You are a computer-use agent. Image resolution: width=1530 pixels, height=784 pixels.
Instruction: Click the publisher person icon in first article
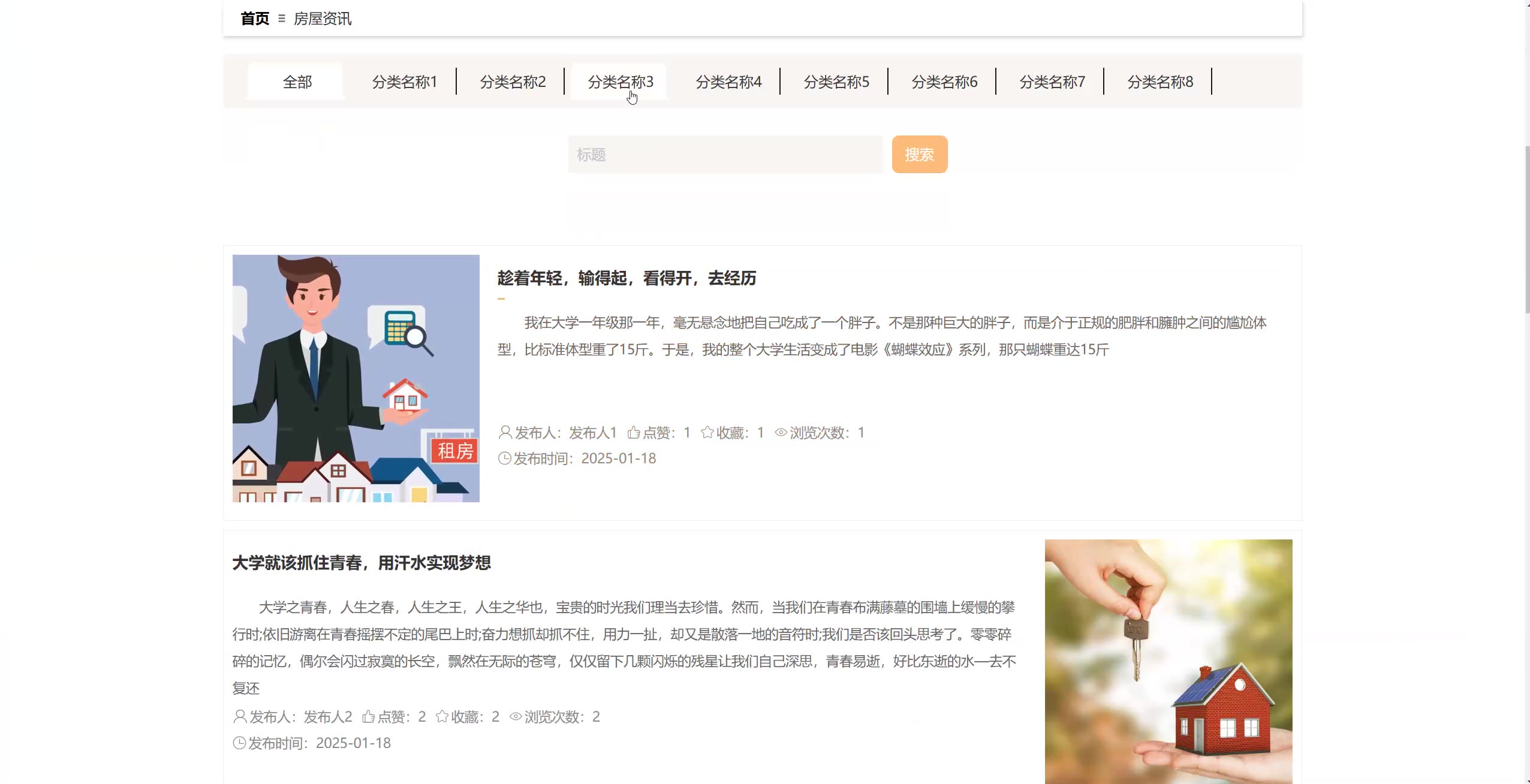coord(505,432)
